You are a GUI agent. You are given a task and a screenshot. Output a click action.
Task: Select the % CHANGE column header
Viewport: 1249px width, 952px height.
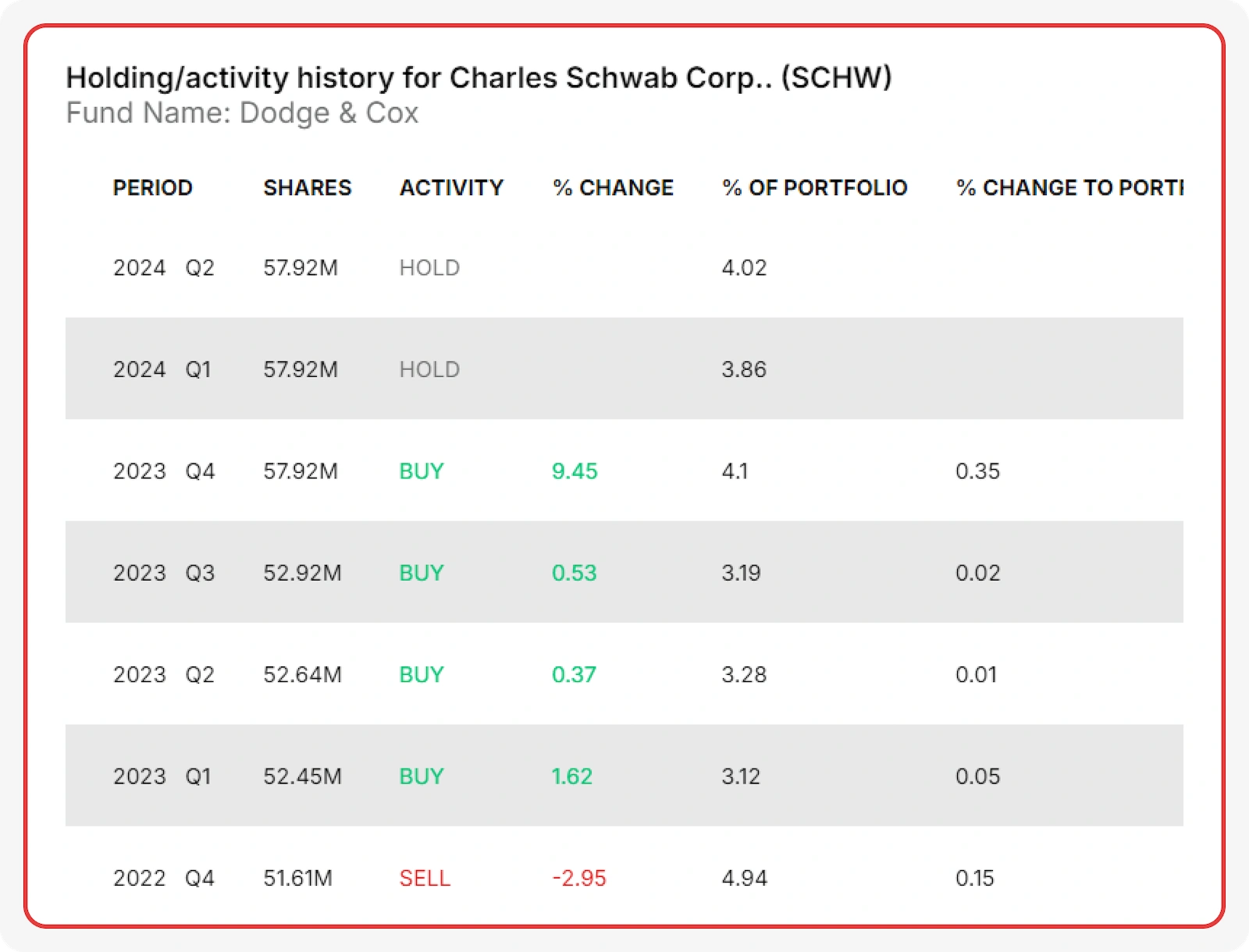click(613, 188)
